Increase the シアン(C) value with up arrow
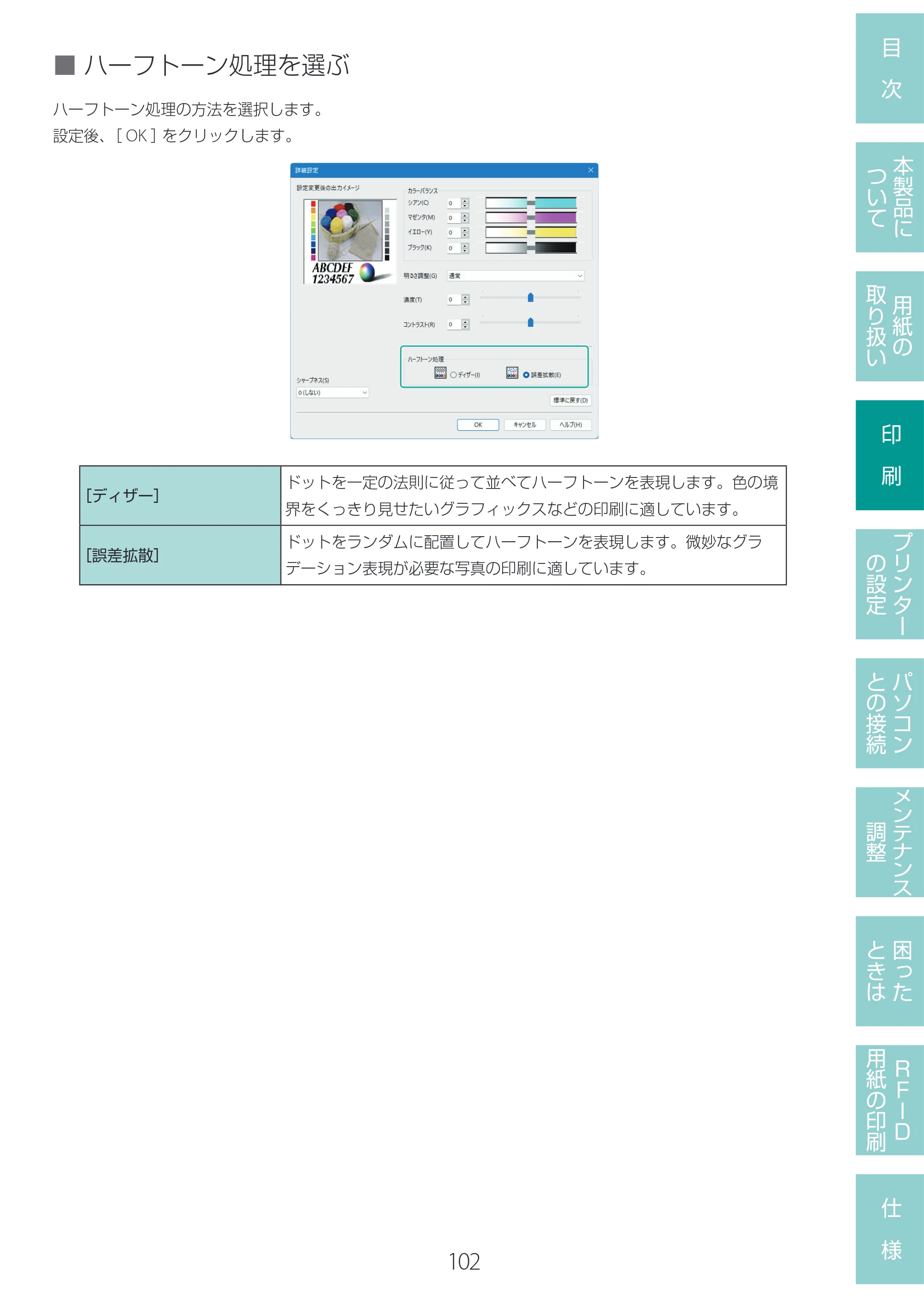Screen dimensions: 924x1308 [x=465, y=201]
